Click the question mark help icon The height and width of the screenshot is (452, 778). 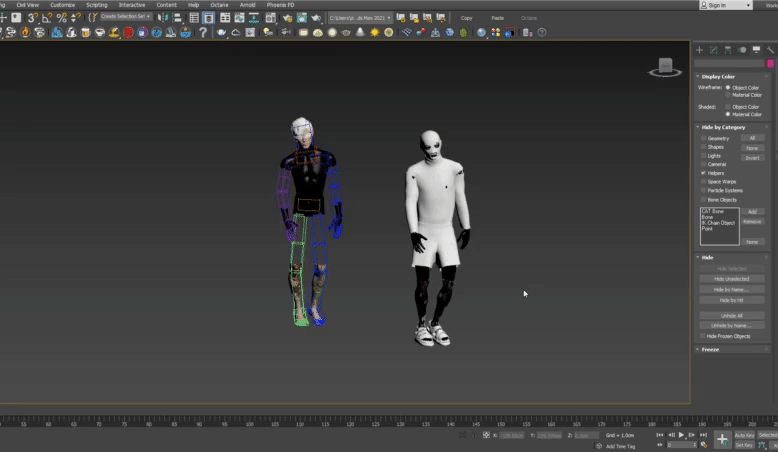pyautogui.click(x=203, y=32)
